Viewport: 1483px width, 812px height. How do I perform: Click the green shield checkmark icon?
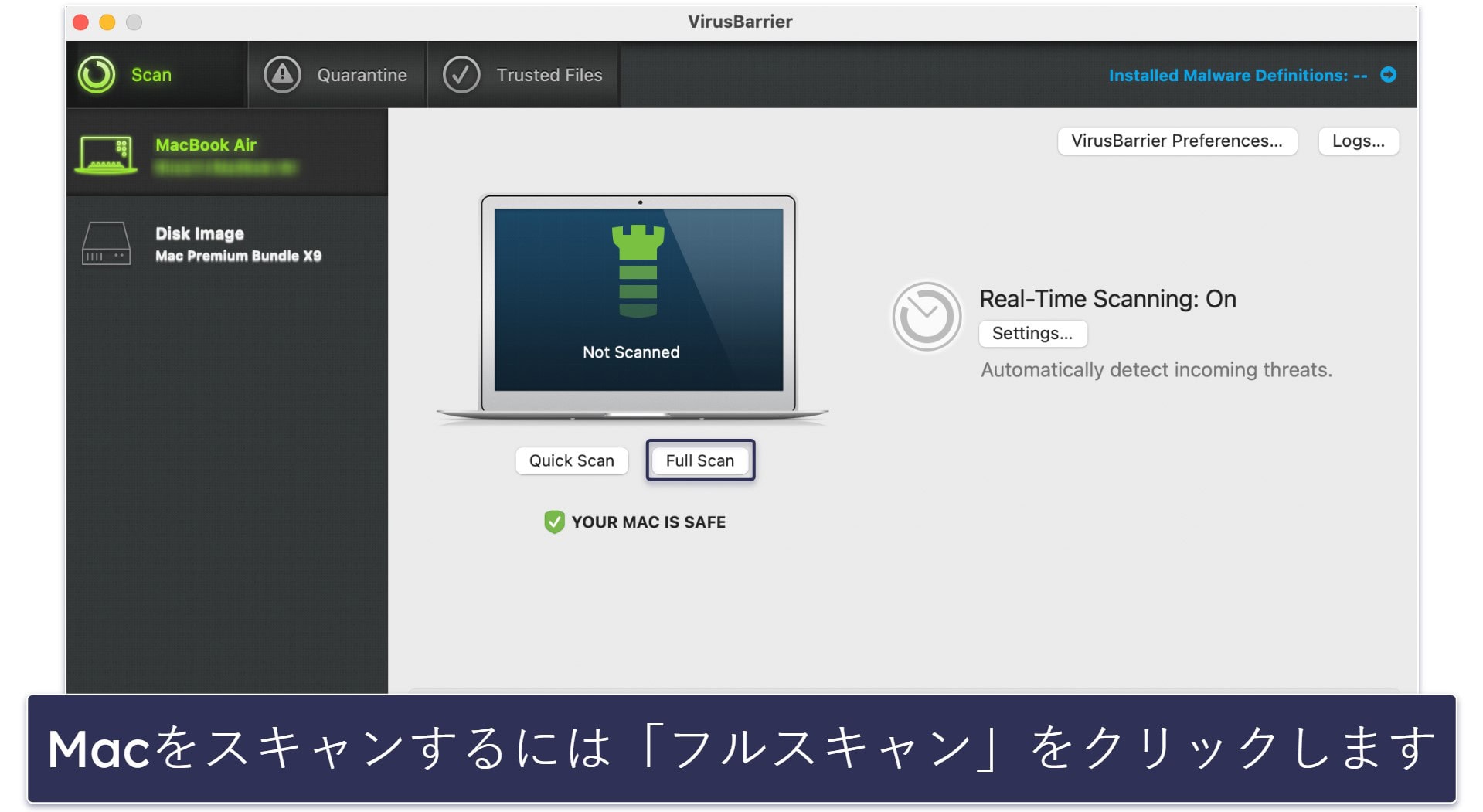tap(554, 522)
